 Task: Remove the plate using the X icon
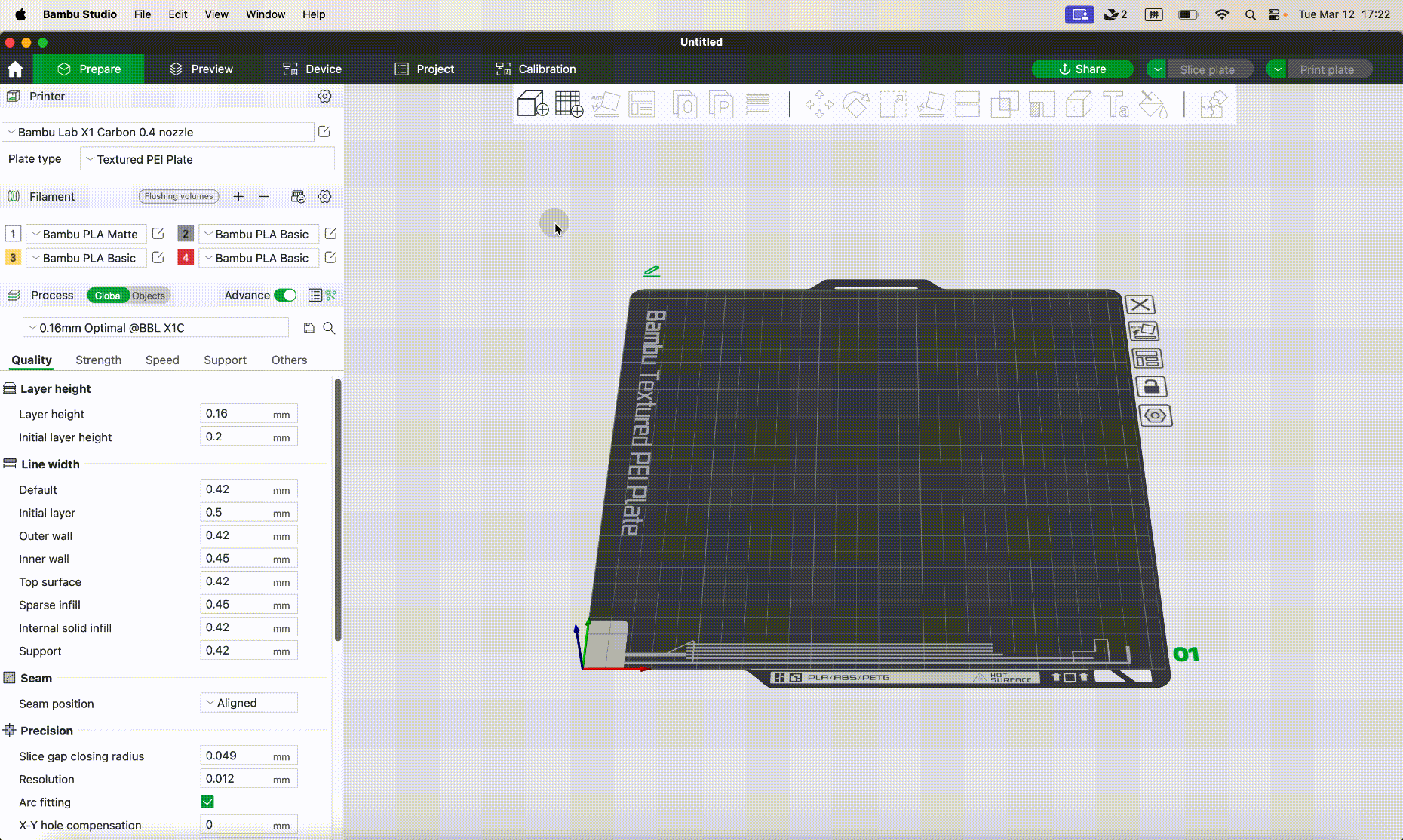pos(1140,305)
